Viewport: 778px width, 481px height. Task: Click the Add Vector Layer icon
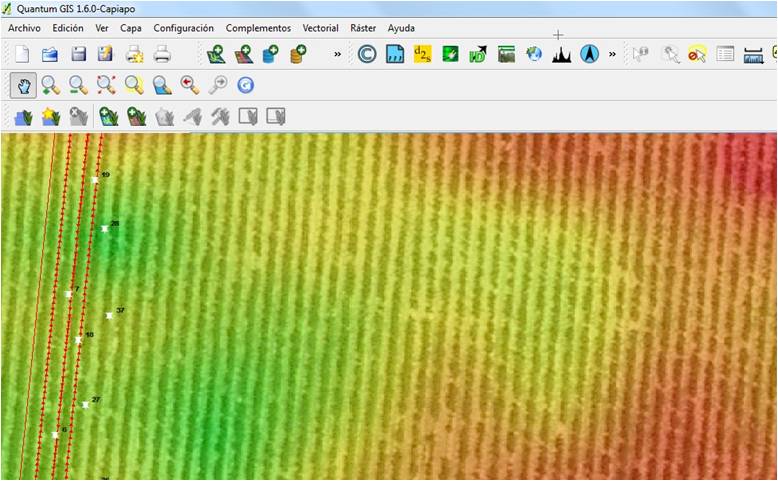coord(216,54)
